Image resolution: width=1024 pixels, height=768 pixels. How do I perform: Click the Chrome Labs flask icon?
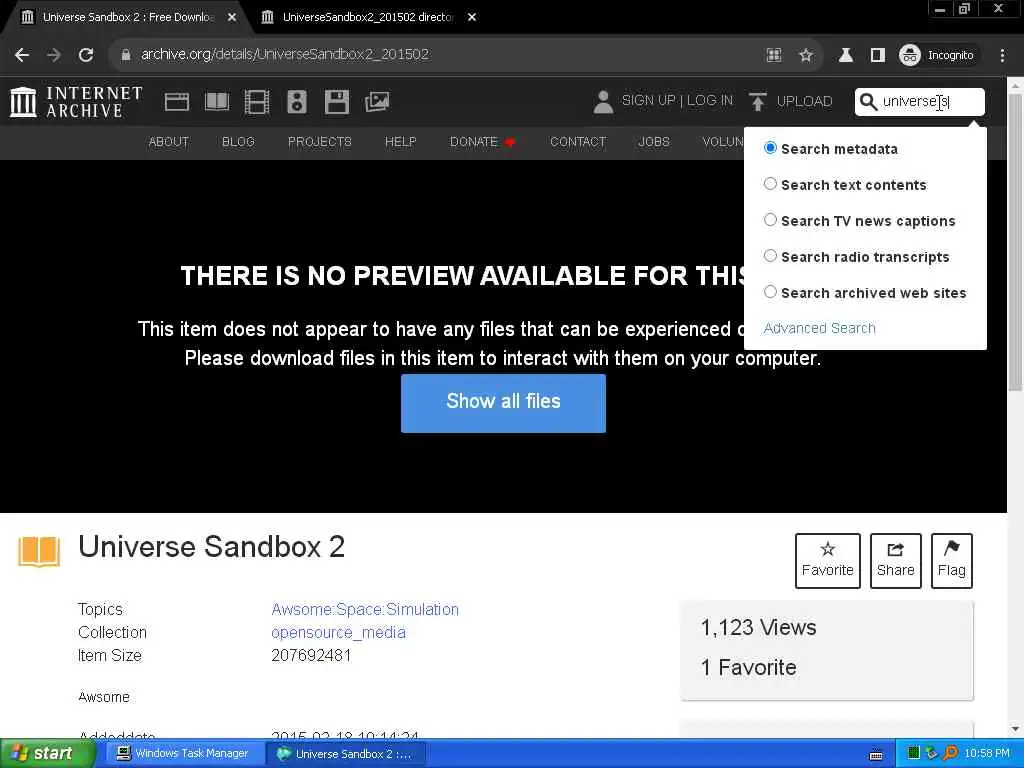[846, 55]
